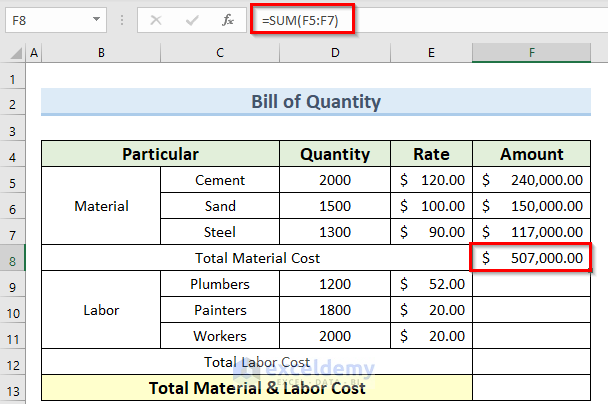Viewport: 608px width, 404px height.
Task: Select the merged Material cell
Action: [101, 206]
